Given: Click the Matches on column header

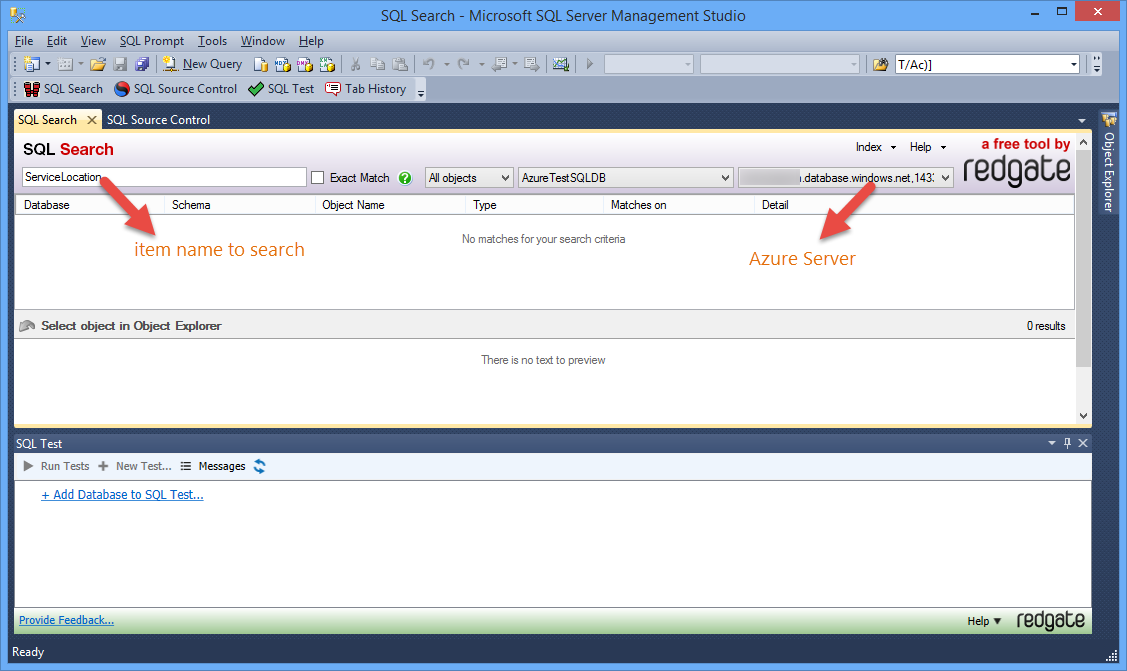Looking at the screenshot, I should point(678,205).
